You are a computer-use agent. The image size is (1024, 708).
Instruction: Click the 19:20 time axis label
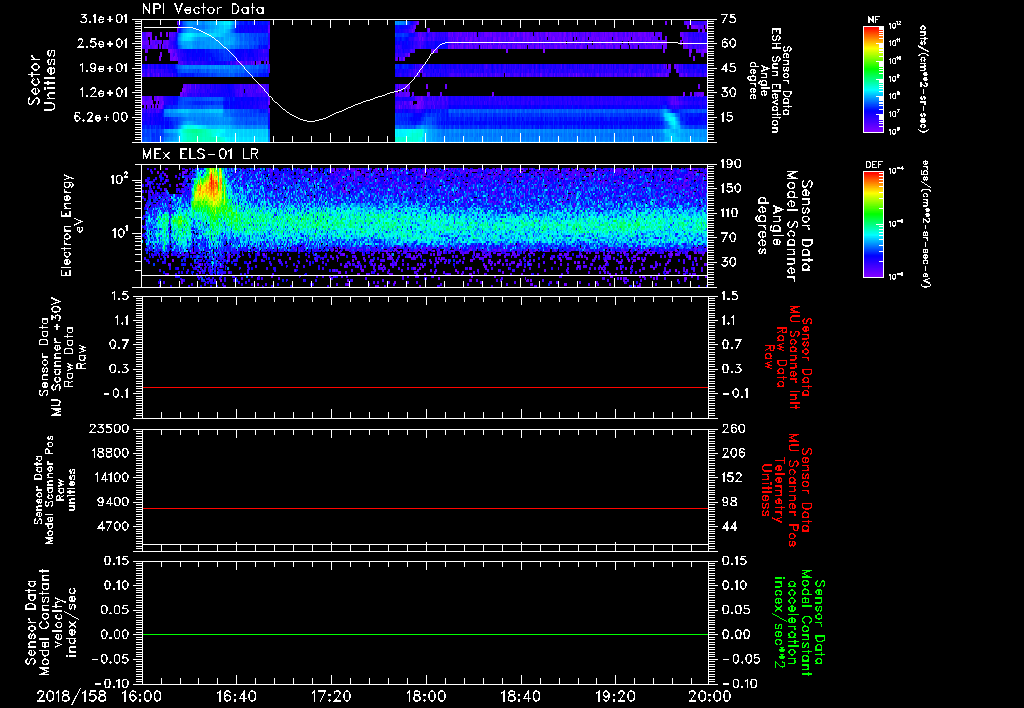(615, 696)
